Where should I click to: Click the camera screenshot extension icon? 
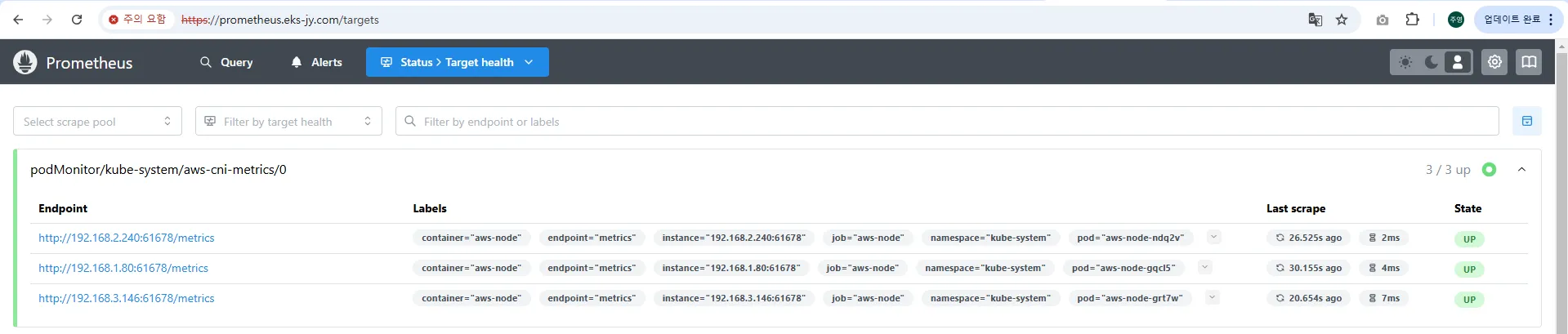1383,20
